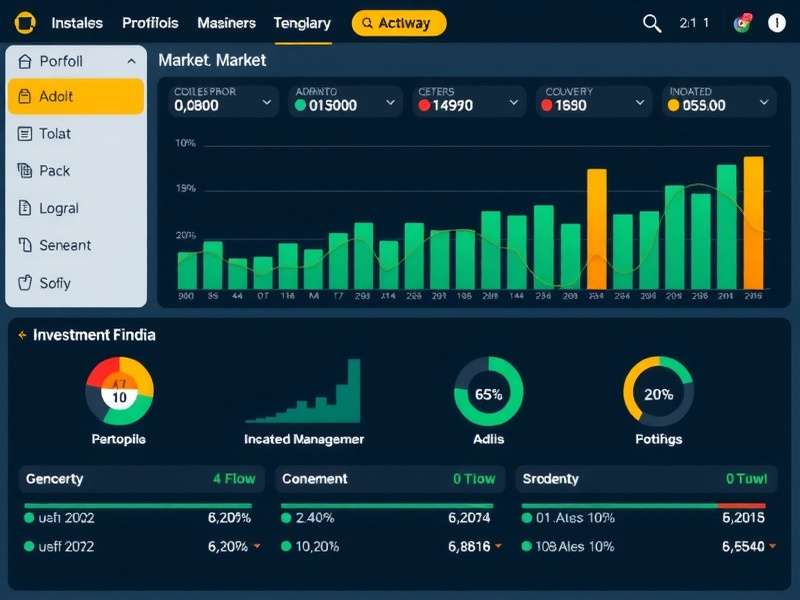
Task: Open the Tolat list icon
Action: pyautogui.click(x=25, y=134)
